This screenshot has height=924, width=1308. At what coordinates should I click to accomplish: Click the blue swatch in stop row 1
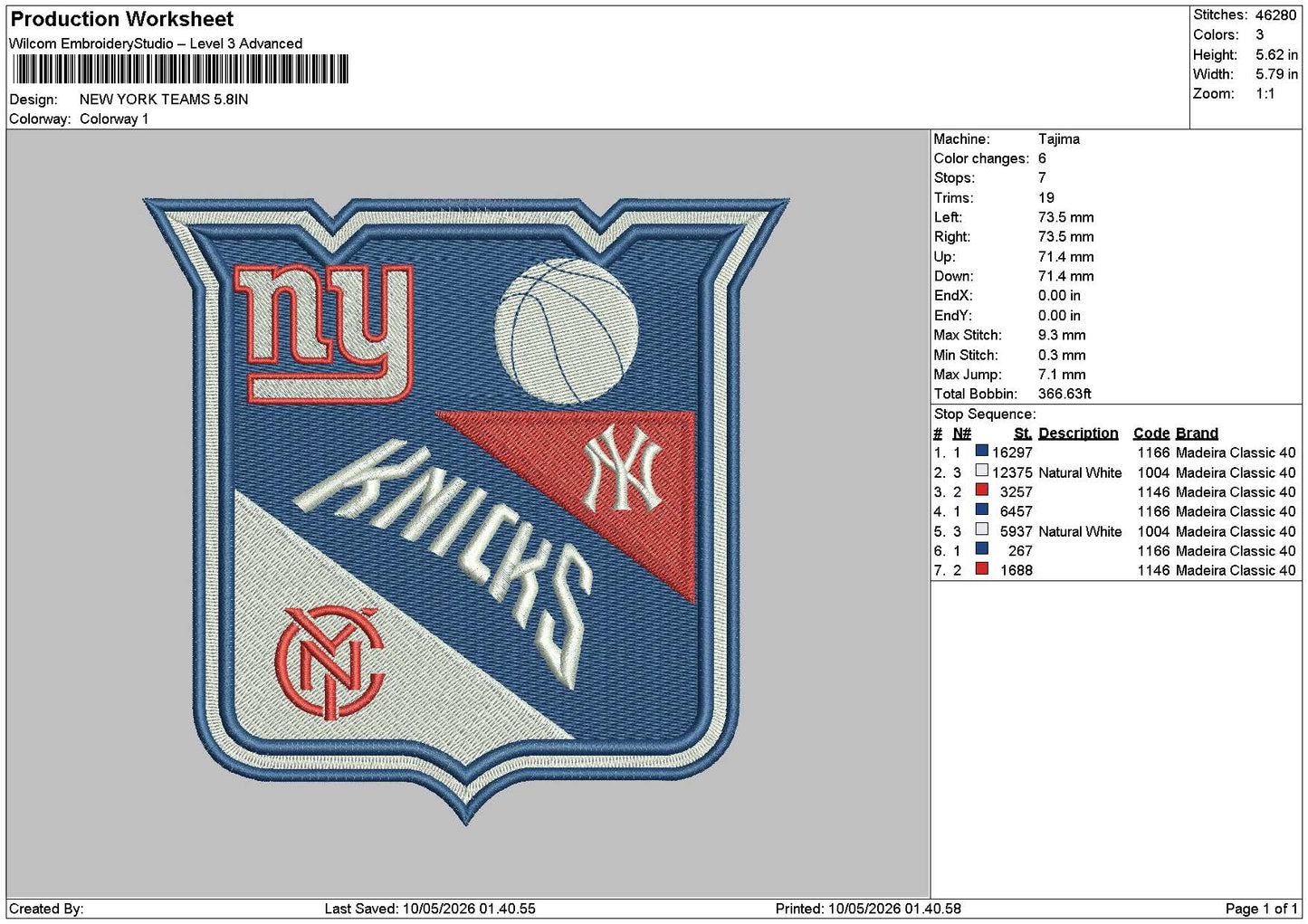coord(981,451)
